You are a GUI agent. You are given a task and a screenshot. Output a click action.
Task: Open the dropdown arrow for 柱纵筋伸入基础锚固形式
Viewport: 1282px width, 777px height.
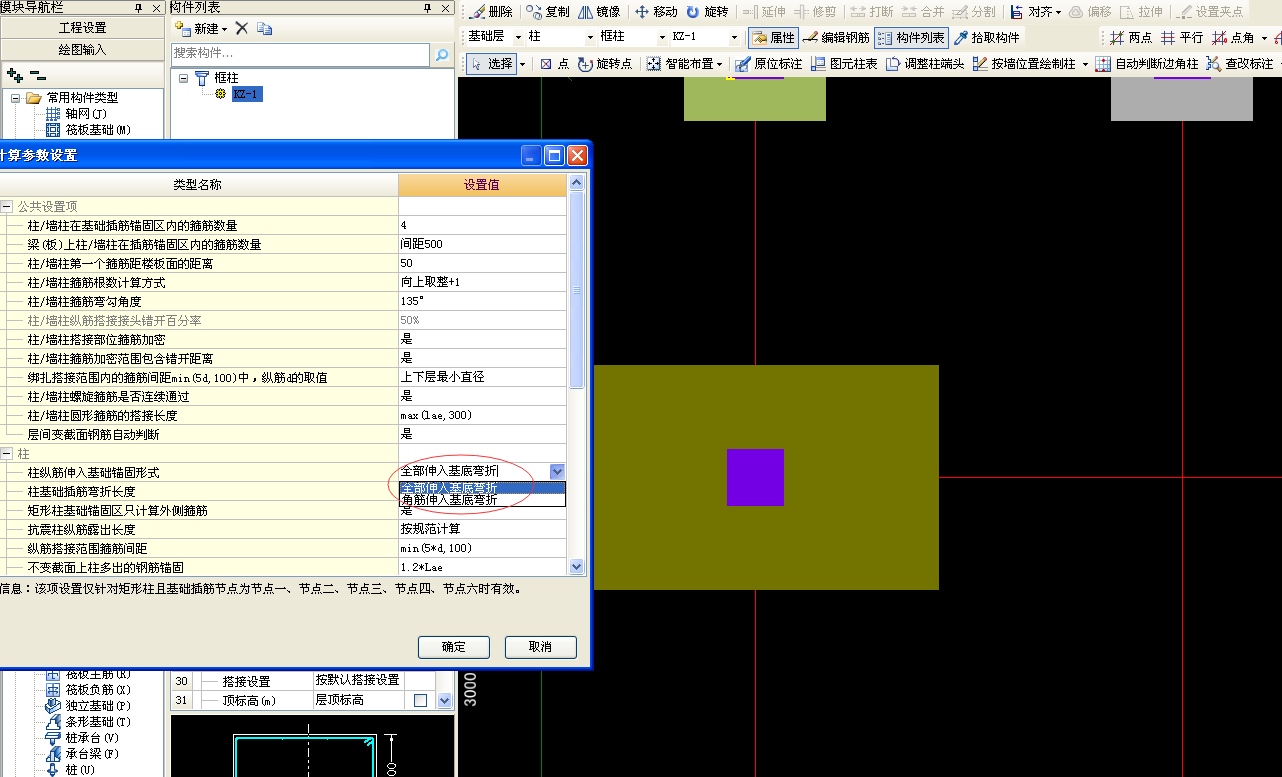(557, 471)
